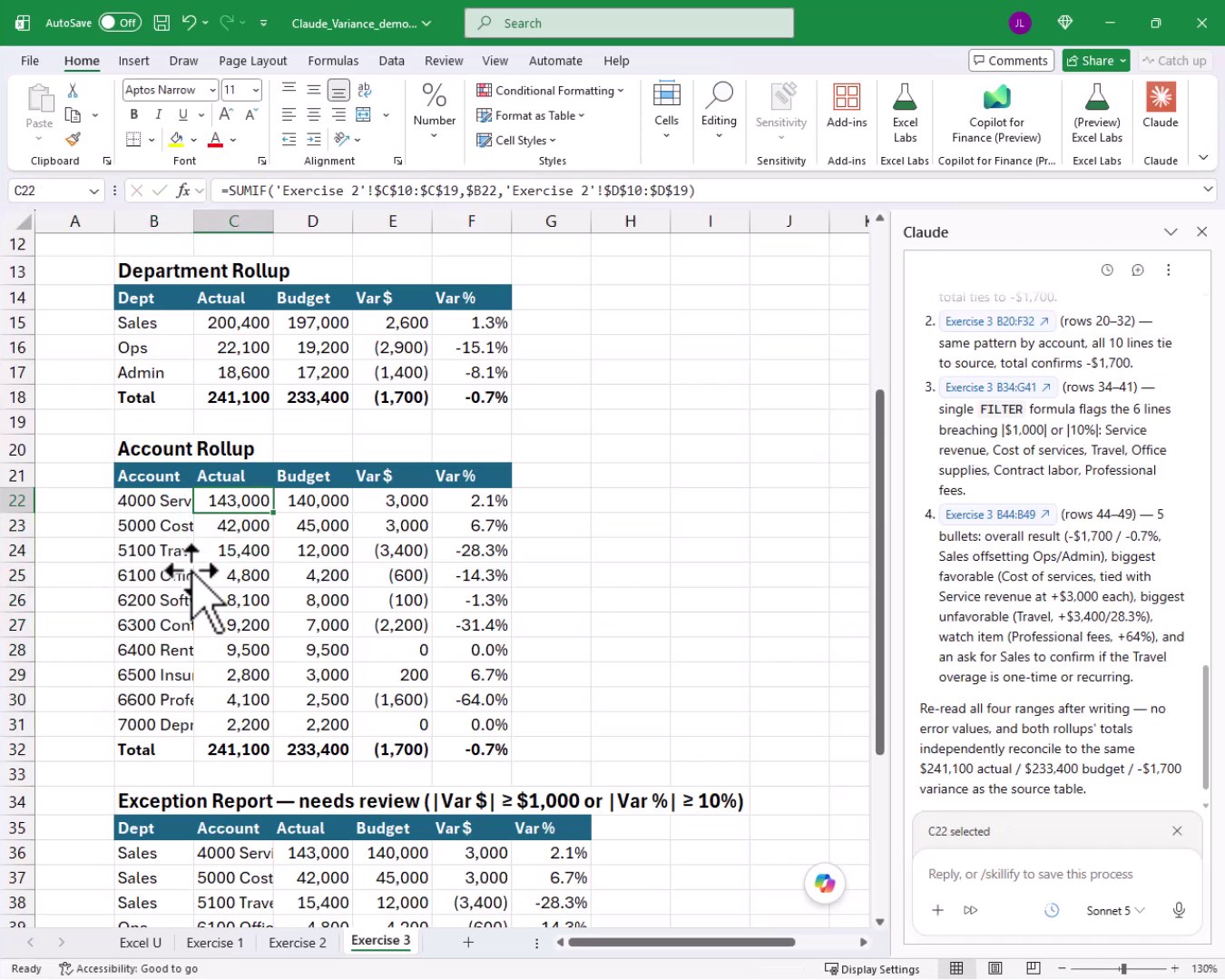Screen dimensions: 1225x980
Task: Add a new sheet with plus button
Action: pos(468,943)
